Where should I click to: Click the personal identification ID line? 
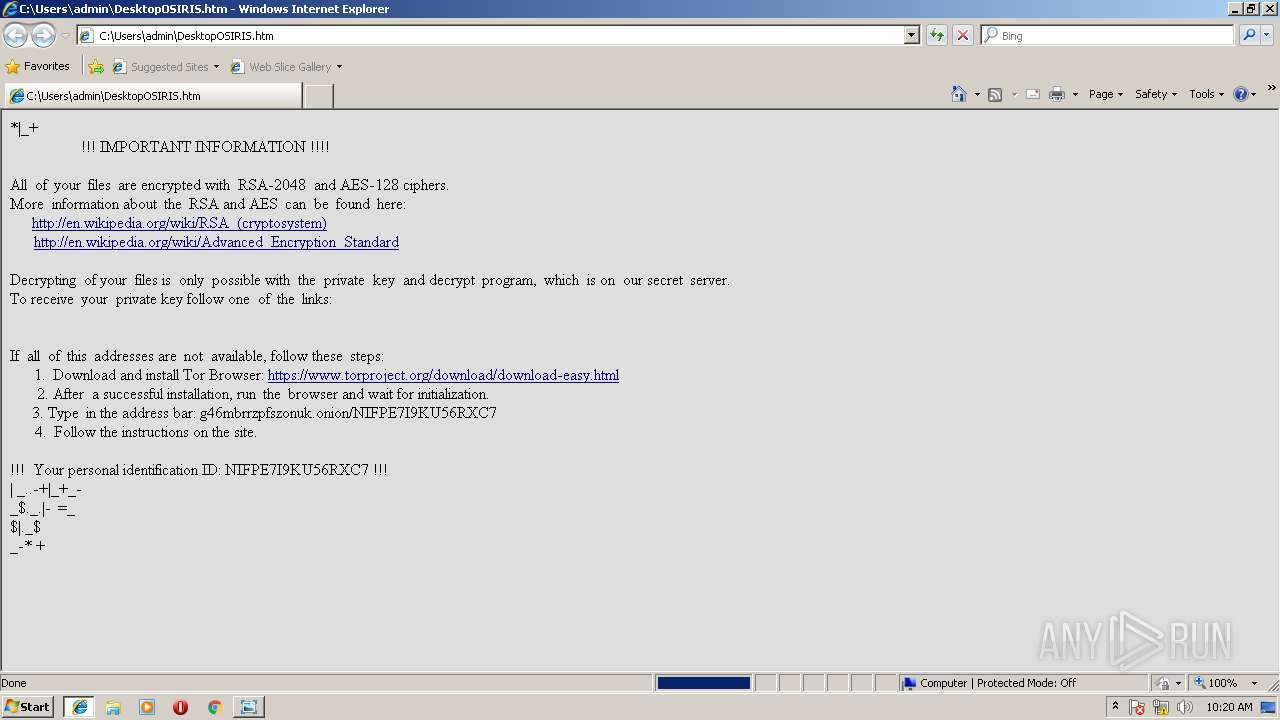tap(199, 470)
